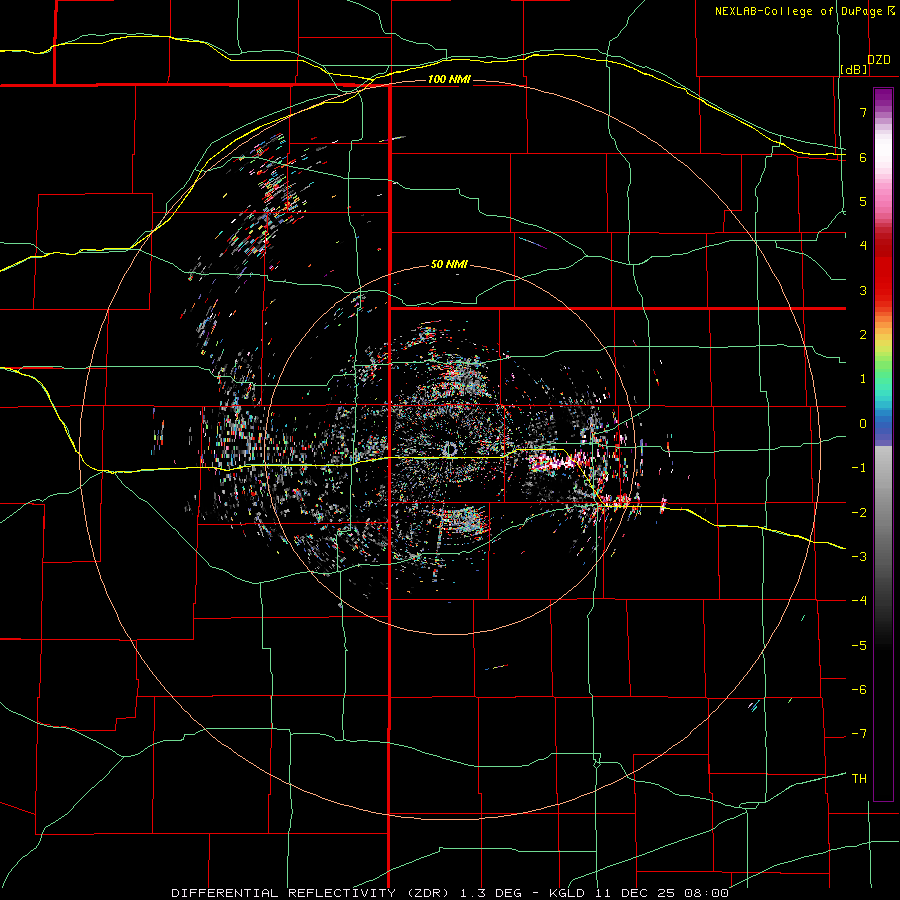The width and height of the screenshot is (900, 900).
Task: Click the positive 7 scale label
Action: click(863, 112)
